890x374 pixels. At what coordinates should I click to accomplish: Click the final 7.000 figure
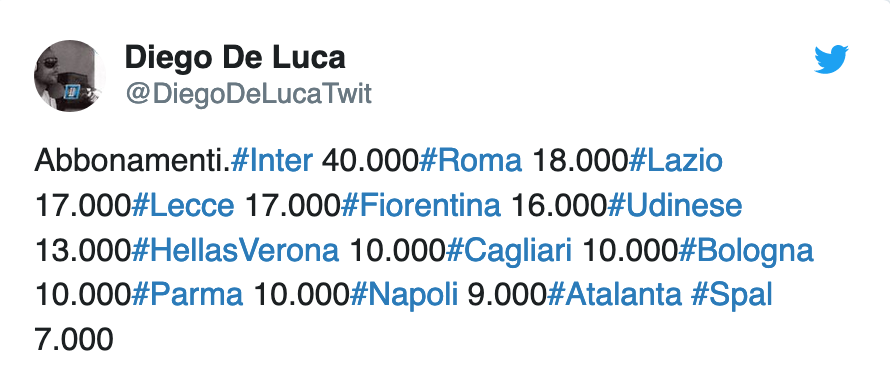click(74, 340)
